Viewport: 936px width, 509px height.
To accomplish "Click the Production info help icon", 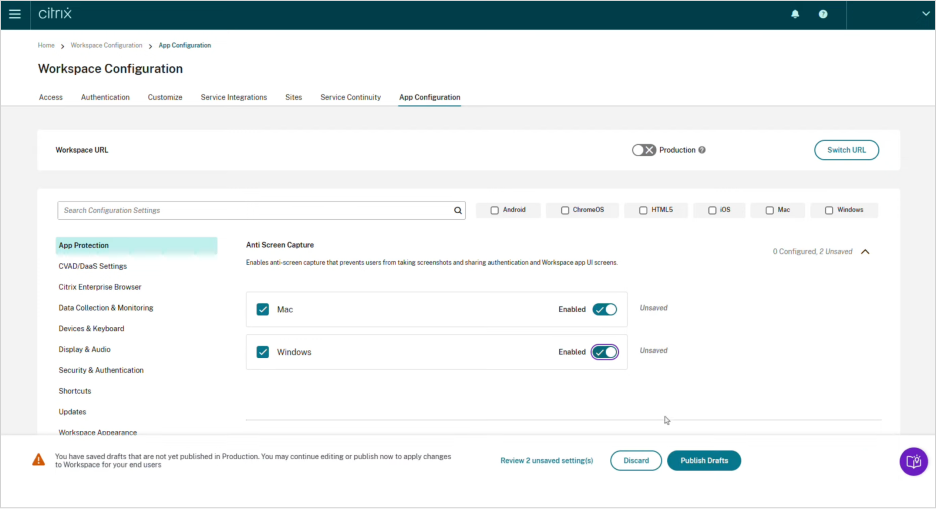I will click(x=702, y=150).
